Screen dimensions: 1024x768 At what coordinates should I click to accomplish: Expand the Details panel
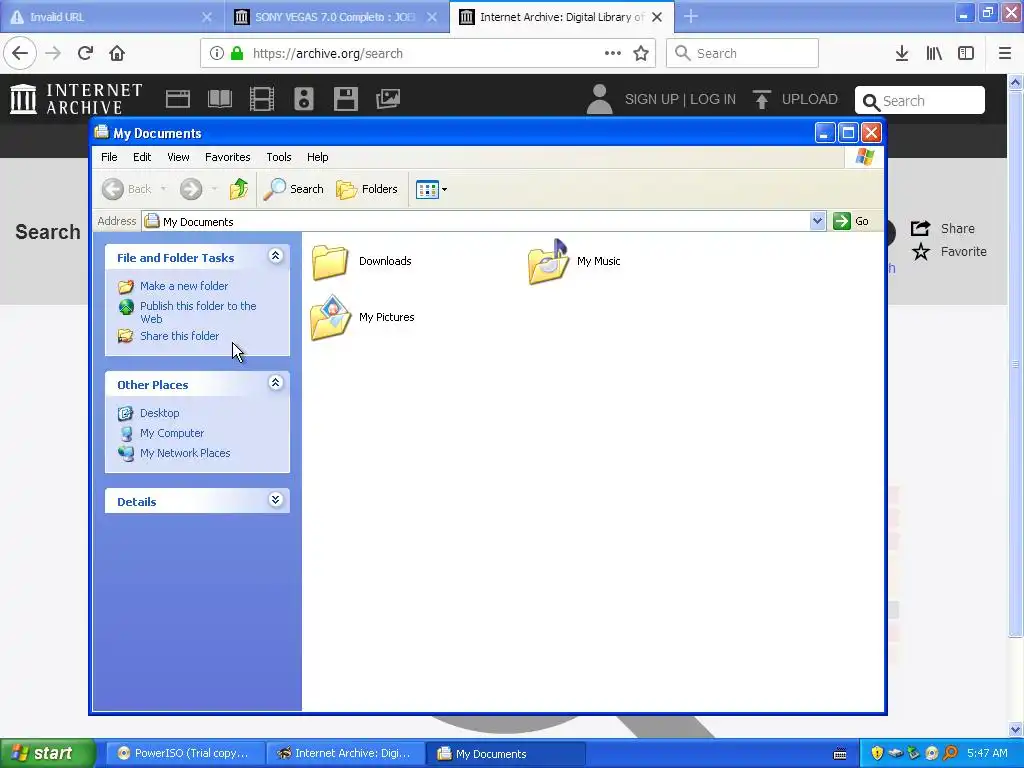click(x=276, y=500)
